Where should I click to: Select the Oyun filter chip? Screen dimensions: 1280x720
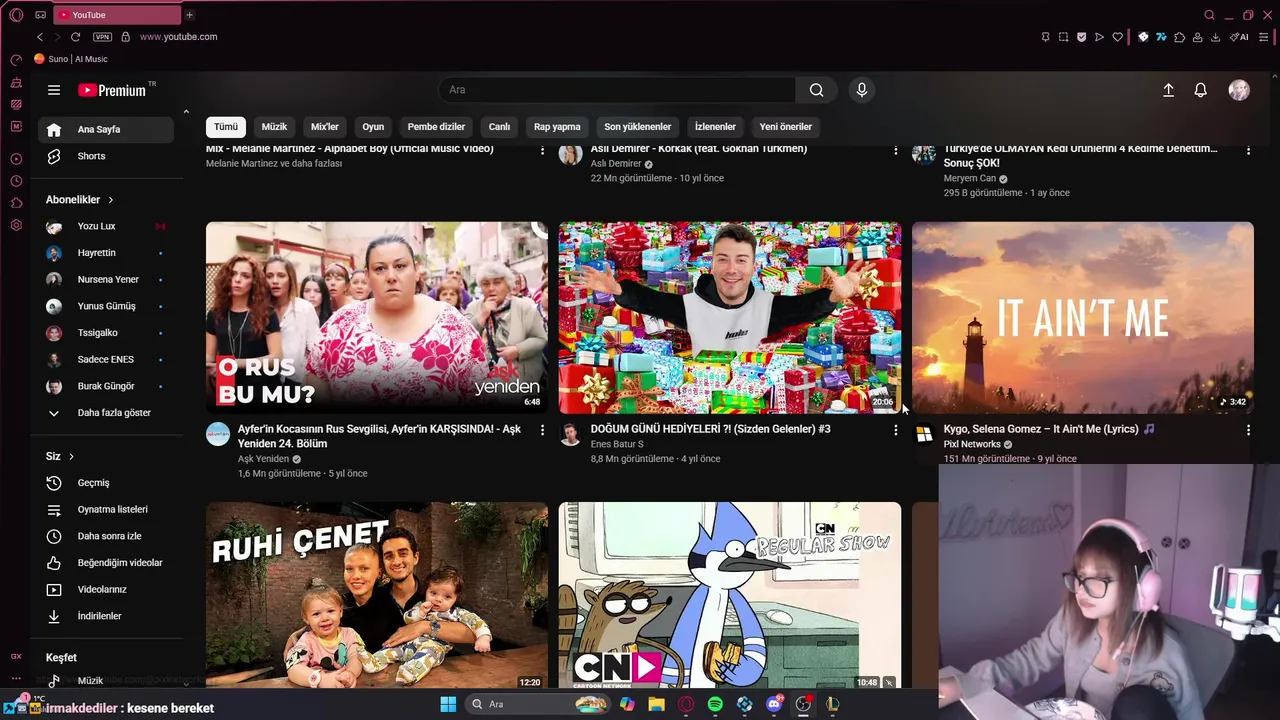[x=373, y=127]
